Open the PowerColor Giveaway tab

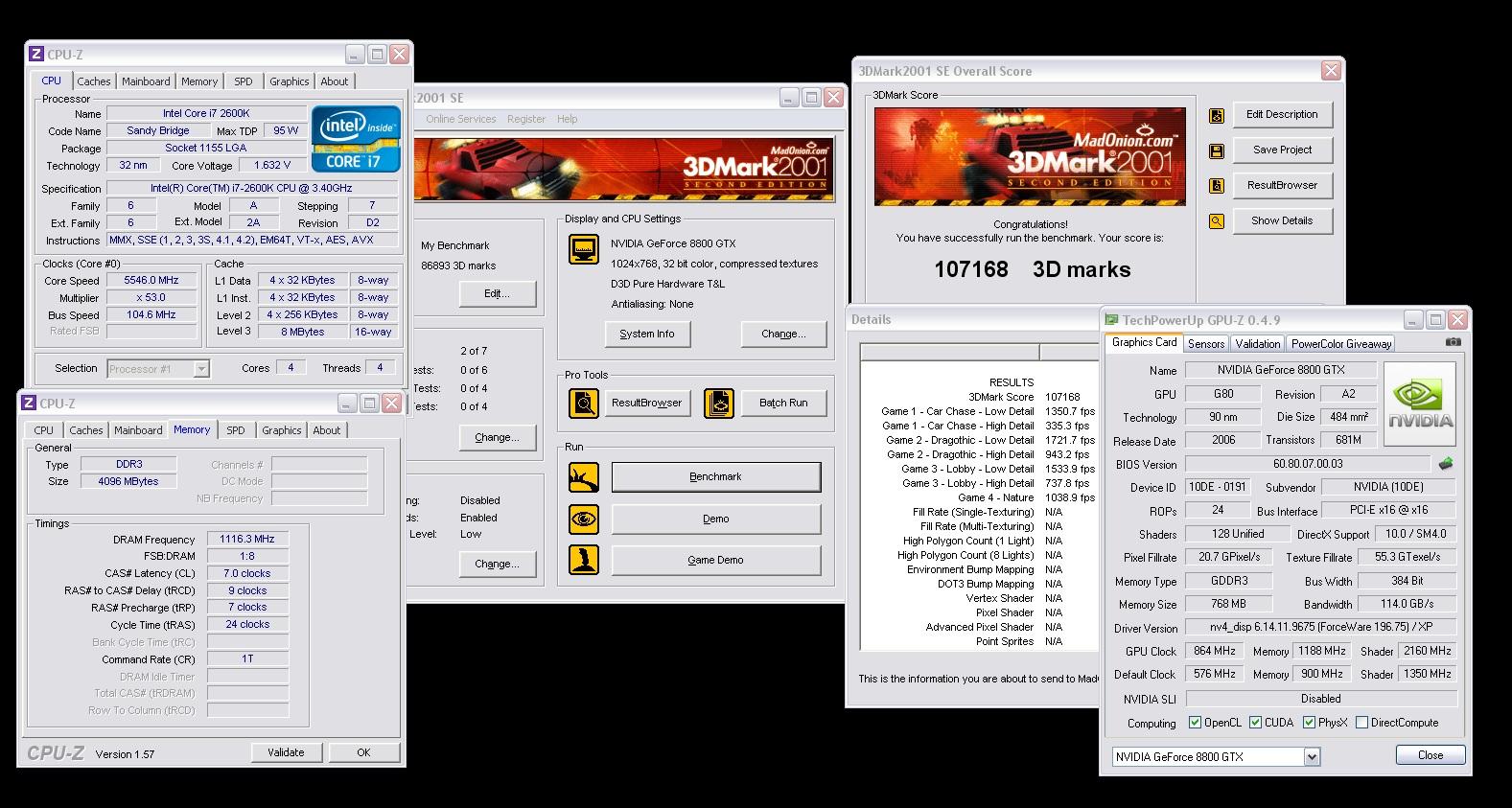click(1341, 344)
